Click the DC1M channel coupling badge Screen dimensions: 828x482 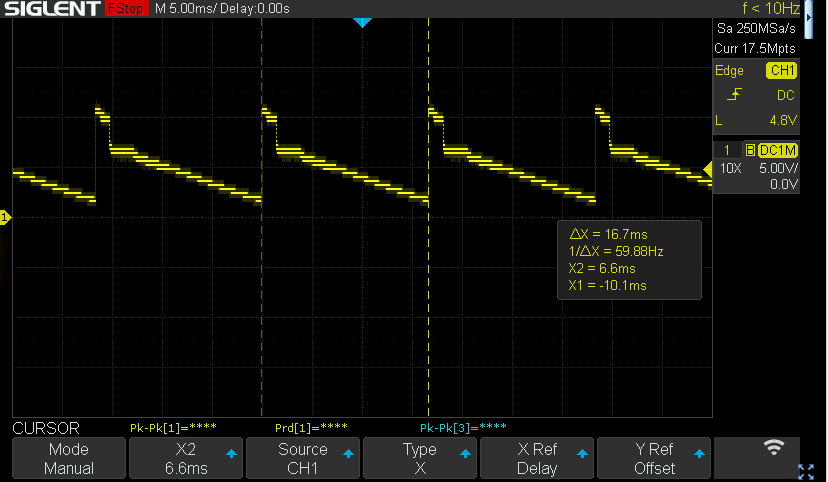click(x=778, y=150)
